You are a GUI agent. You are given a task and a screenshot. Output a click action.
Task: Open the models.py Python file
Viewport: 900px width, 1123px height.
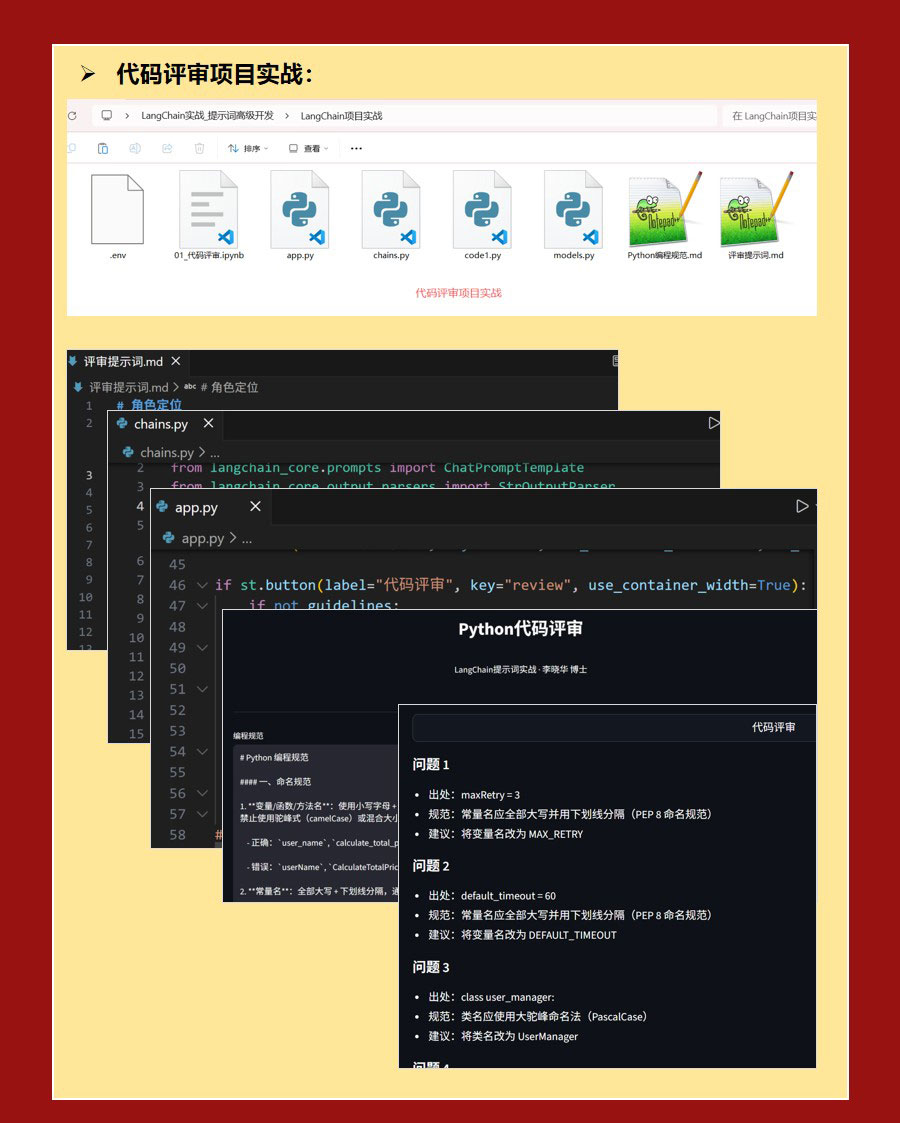pos(573,210)
